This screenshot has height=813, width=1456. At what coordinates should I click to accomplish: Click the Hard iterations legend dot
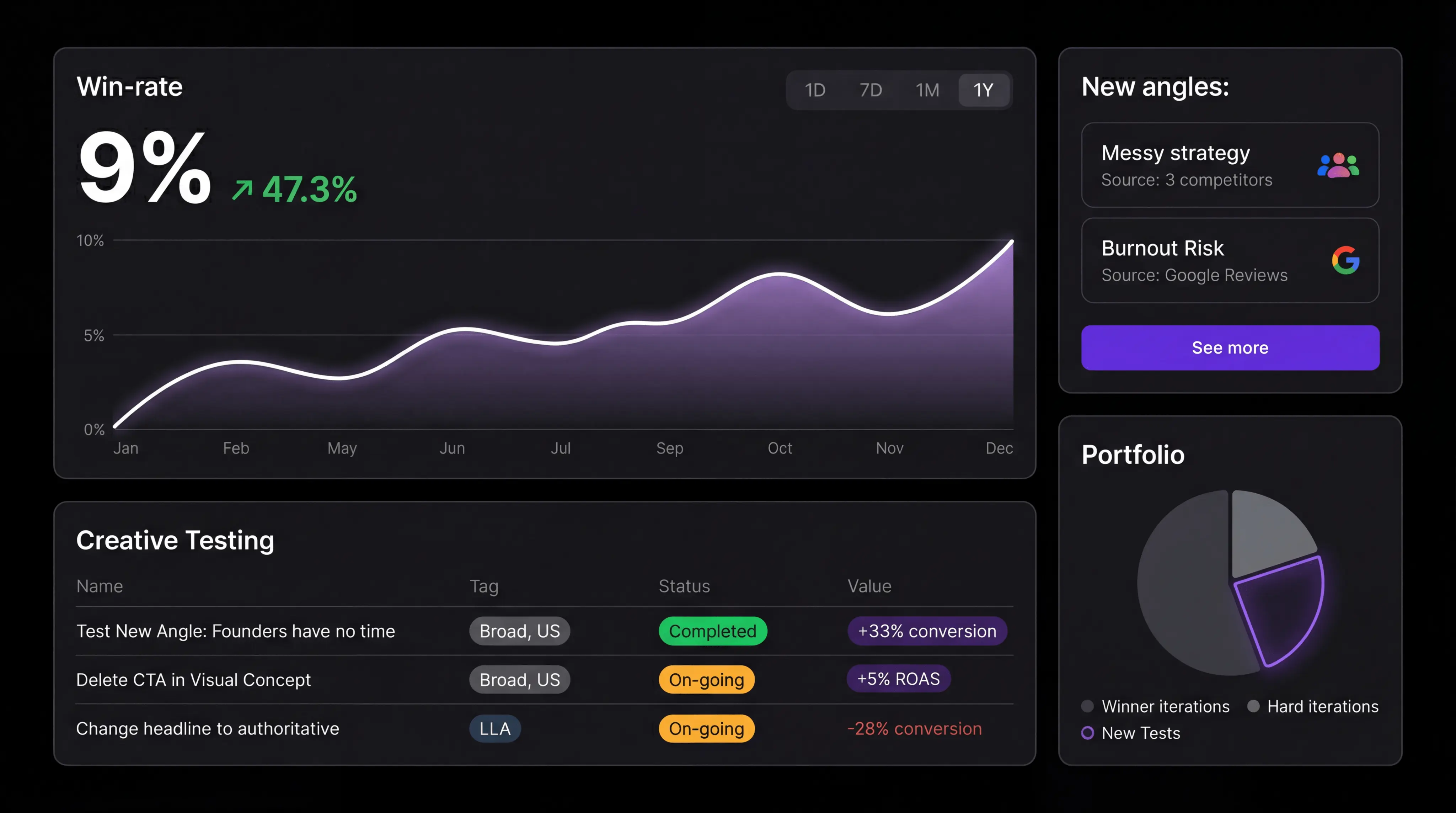click(1253, 706)
